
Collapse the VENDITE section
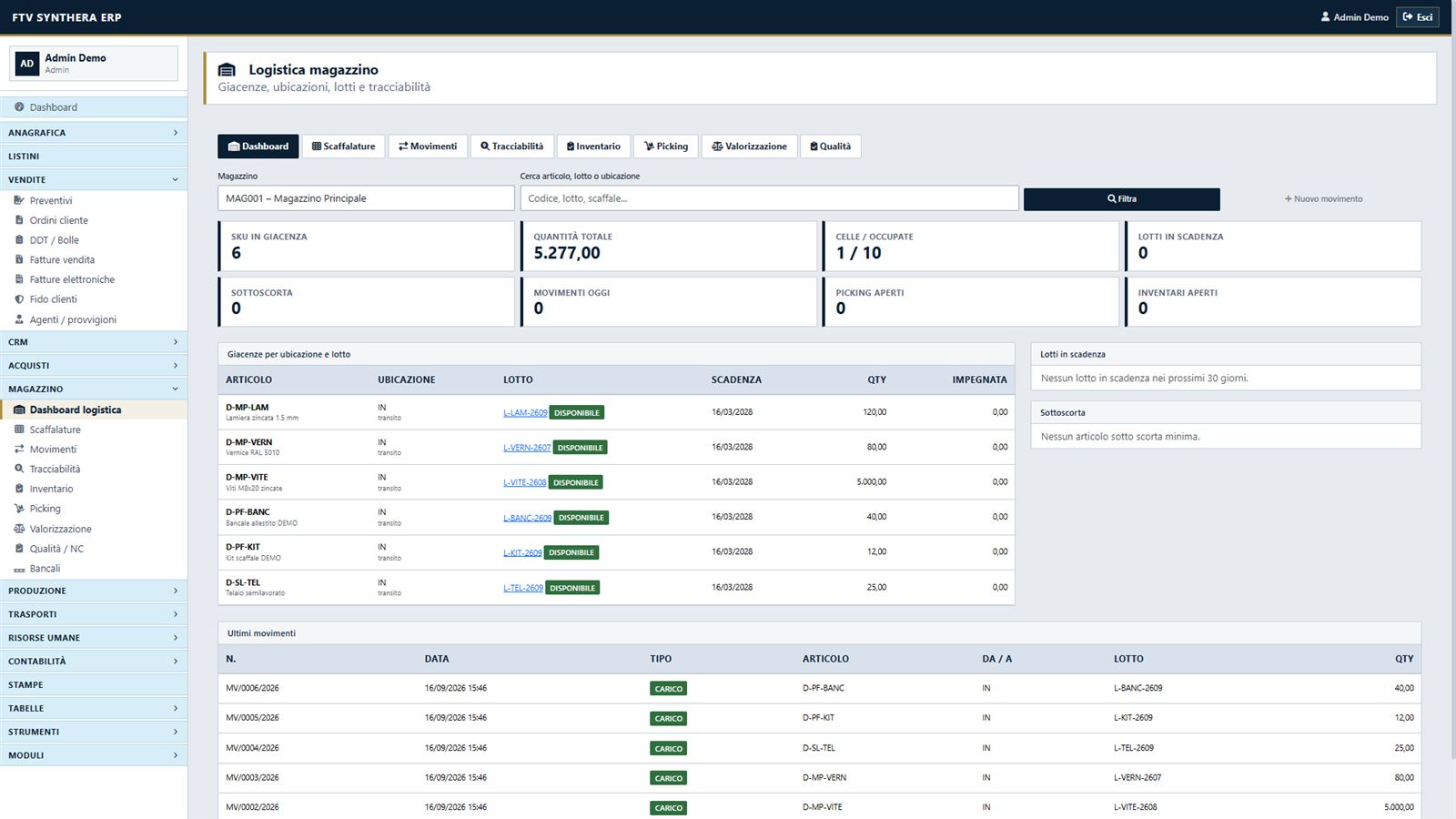click(94, 180)
